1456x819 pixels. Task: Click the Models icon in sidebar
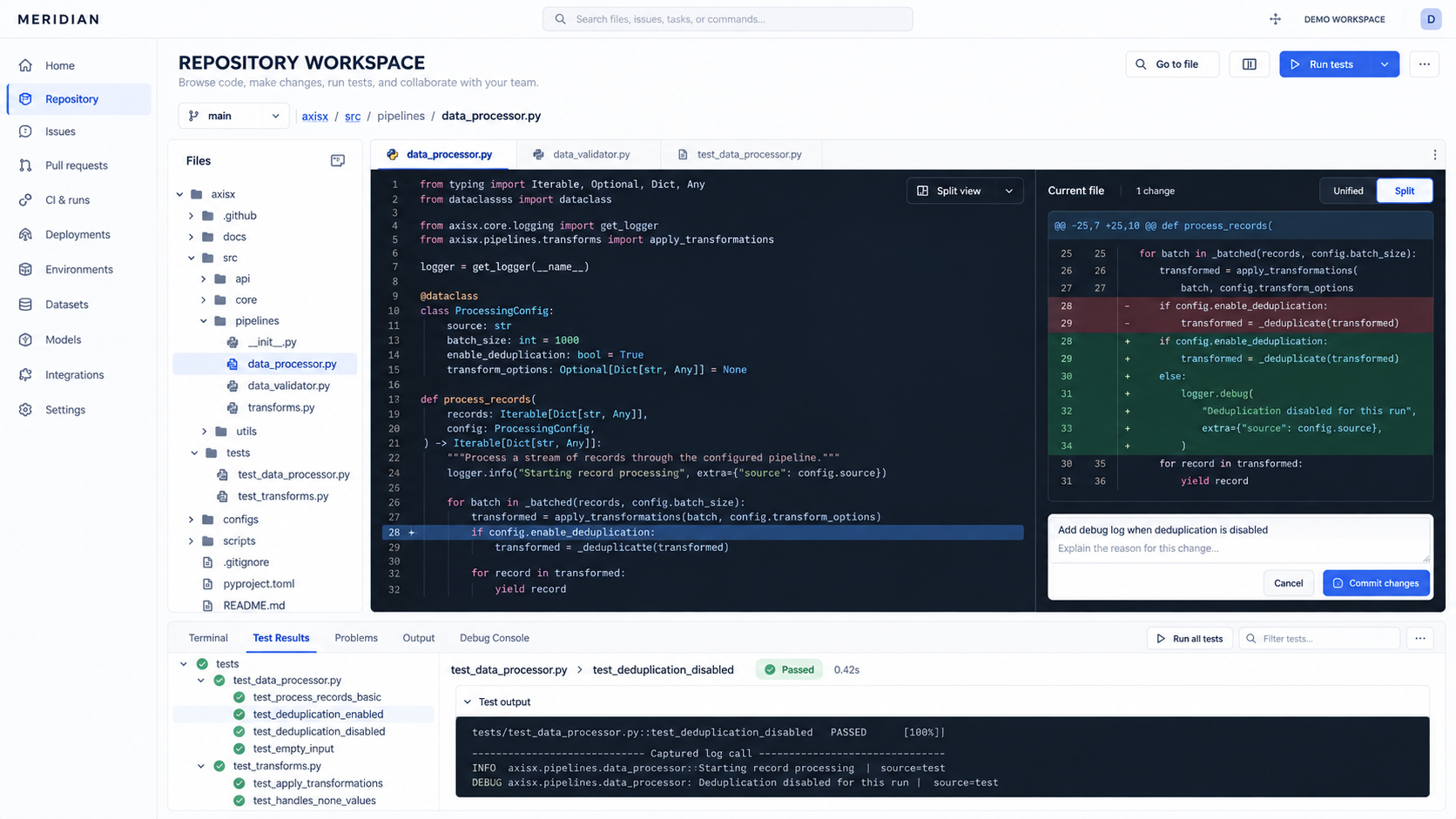25,339
